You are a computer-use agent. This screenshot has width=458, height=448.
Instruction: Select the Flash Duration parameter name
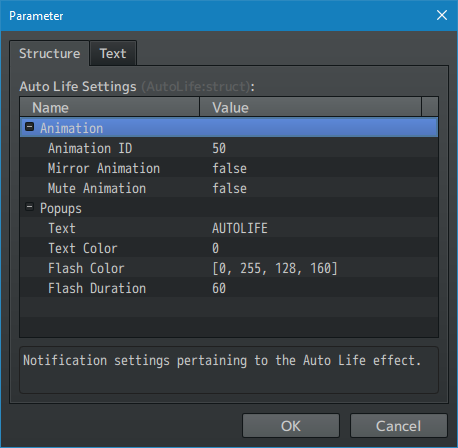coord(97,288)
